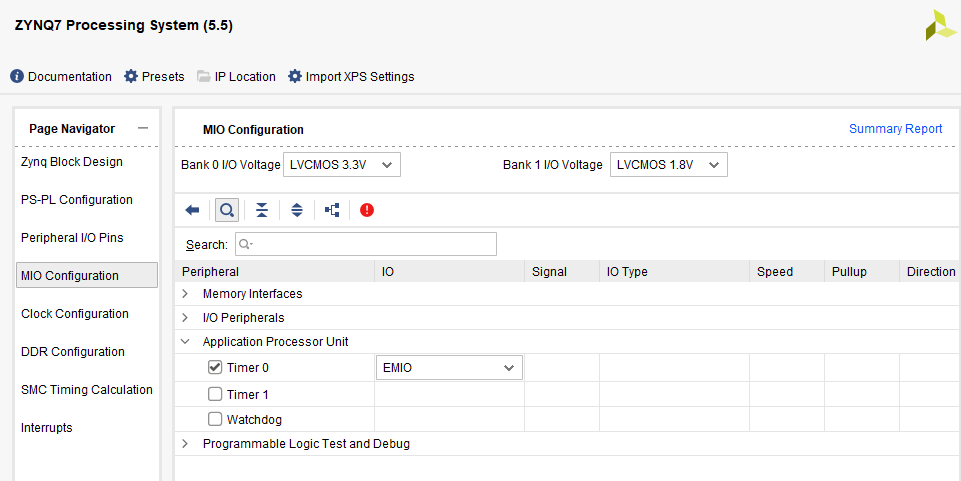
Task: Open the Summary Report link
Action: (895, 129)
